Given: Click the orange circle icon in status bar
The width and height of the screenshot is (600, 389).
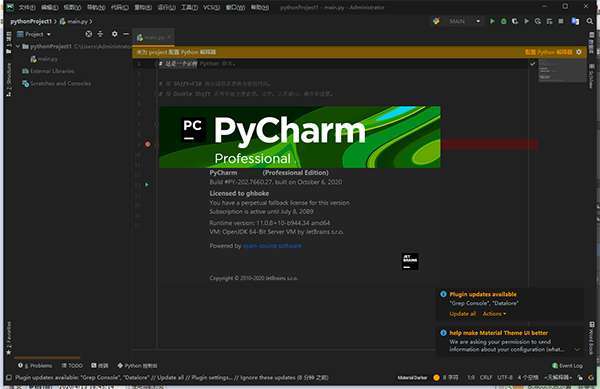Looking at the screenshot, I should [436, 378].
